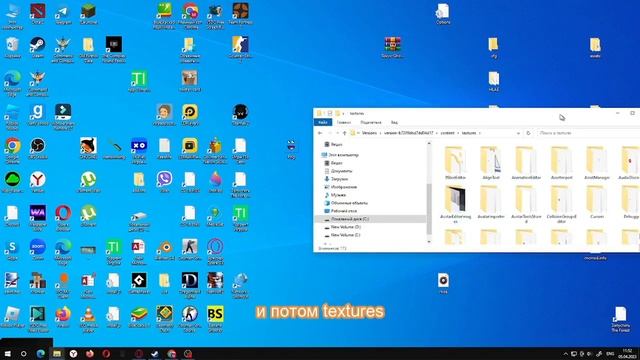Select the Garry's Mod desktop shortcut
This screenshot has height=360, width=640.
38,115
